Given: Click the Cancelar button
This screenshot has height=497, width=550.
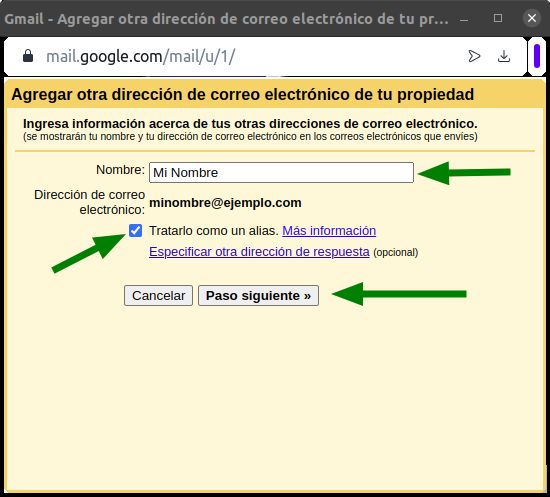Looking at the screenshot, I should pos(159,296).
